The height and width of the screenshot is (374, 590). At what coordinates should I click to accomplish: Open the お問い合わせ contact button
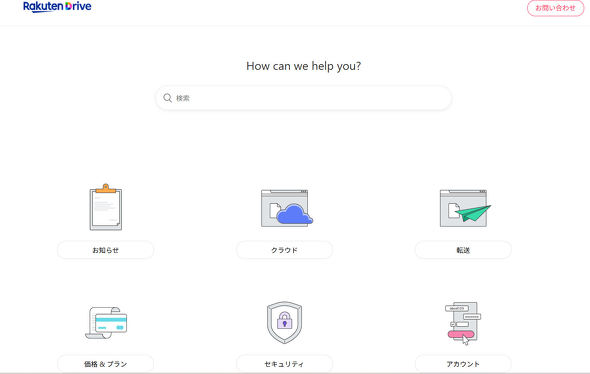555,8
